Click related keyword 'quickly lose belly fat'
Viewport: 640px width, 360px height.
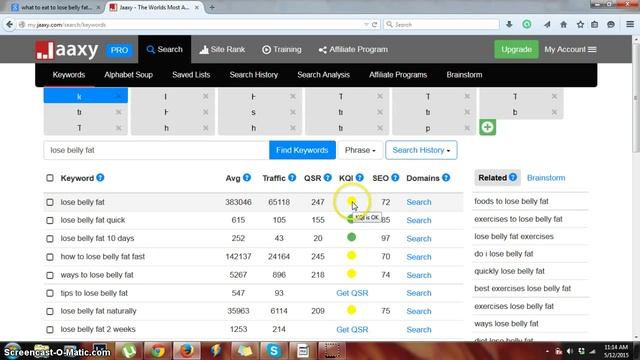pyautogui.click(x=509, y=271)
